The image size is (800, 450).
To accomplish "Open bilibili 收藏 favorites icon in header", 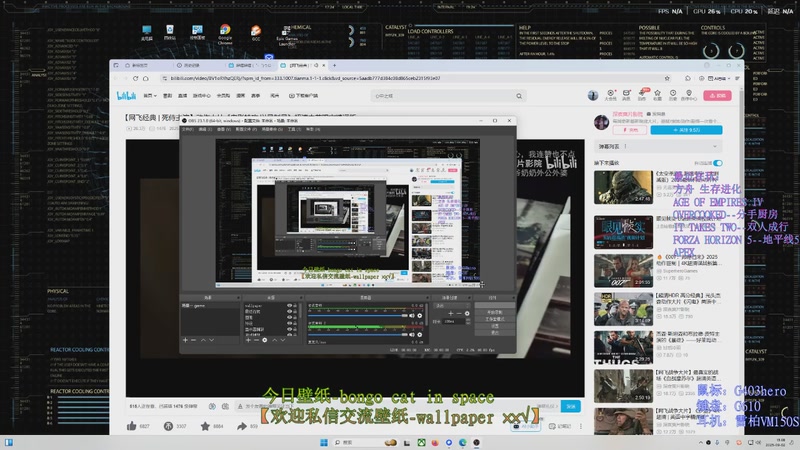I will (x=658, y=95).
